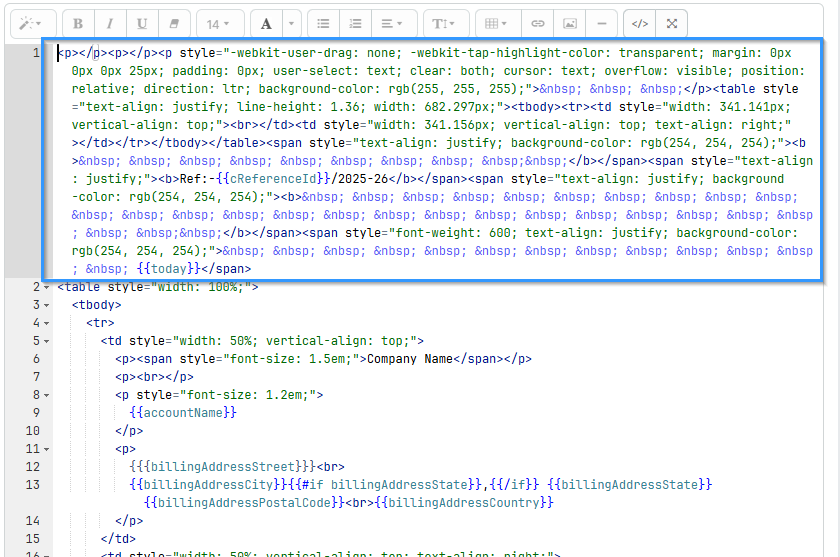Open the font size 14 dropdown

point(219,23)
